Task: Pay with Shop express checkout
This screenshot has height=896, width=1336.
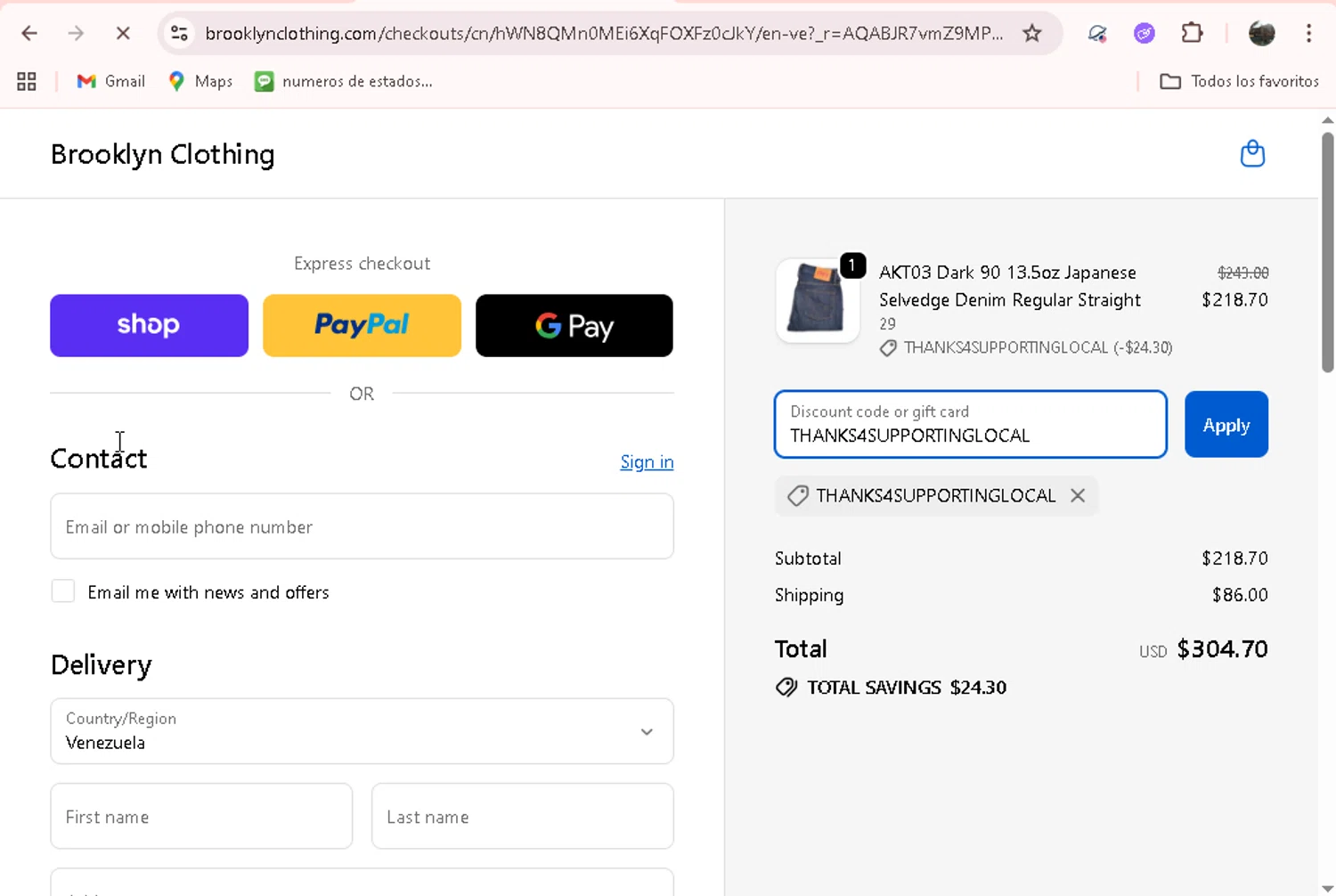Action: click(149, 325)
